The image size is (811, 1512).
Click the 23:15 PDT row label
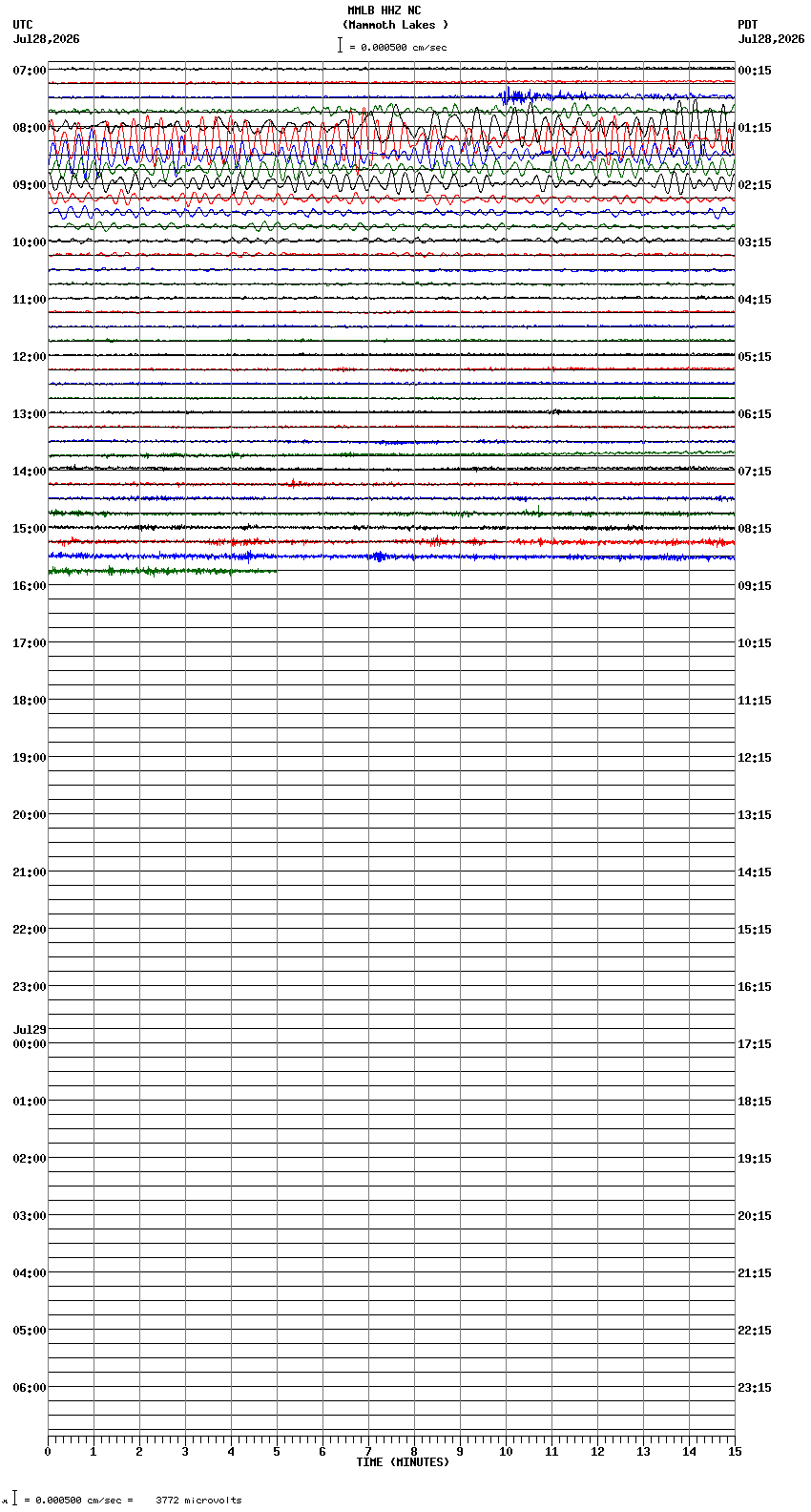[x=755, y=1388]
